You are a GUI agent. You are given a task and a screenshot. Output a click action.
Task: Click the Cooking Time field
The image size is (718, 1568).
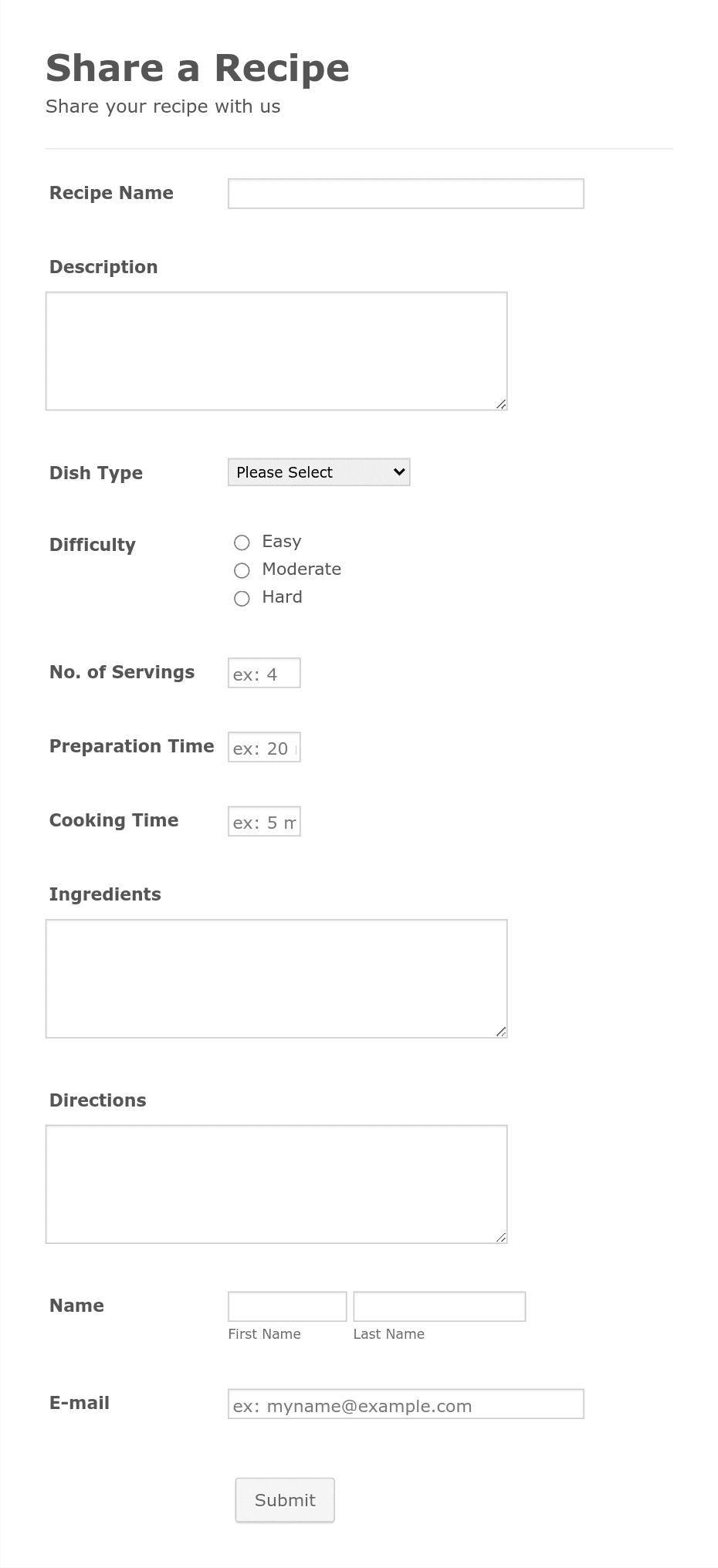point(263,820)
